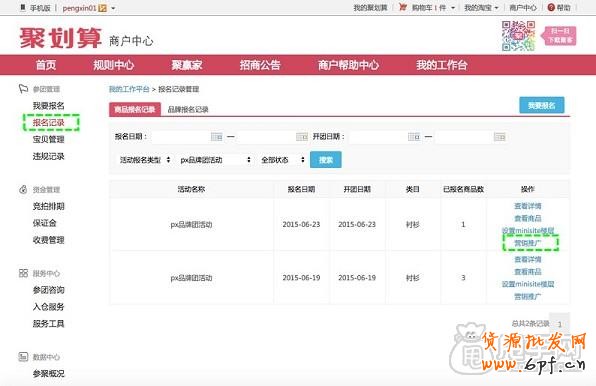The width and height of the screenshot is (596, 386).
Task: Click the shopping cart icon in top bar
Action: (403, 7)
